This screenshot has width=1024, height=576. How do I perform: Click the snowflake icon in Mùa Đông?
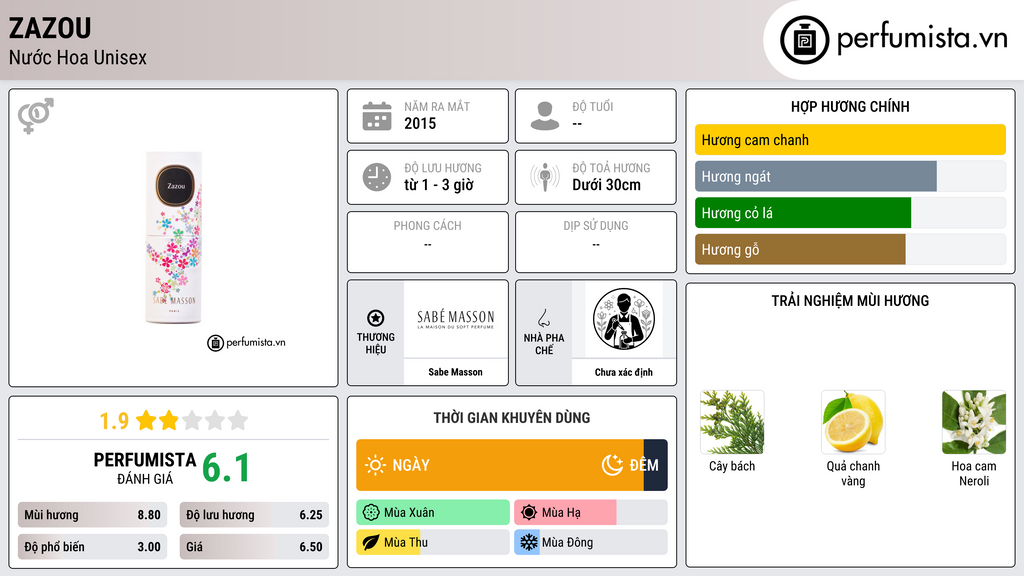click(x=529, y=542)
